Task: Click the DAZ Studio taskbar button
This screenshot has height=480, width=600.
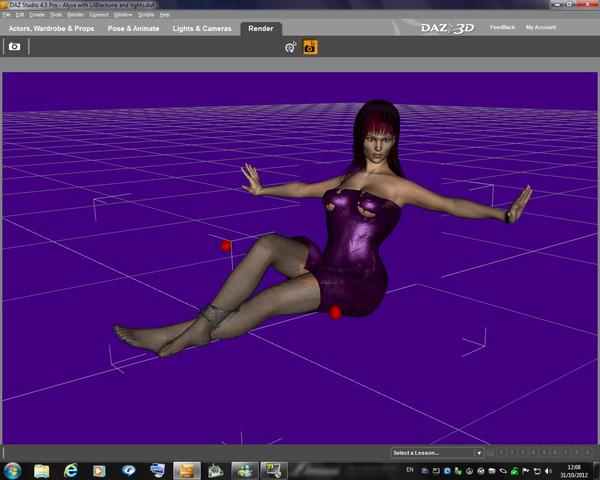Action: pos(187,470)
